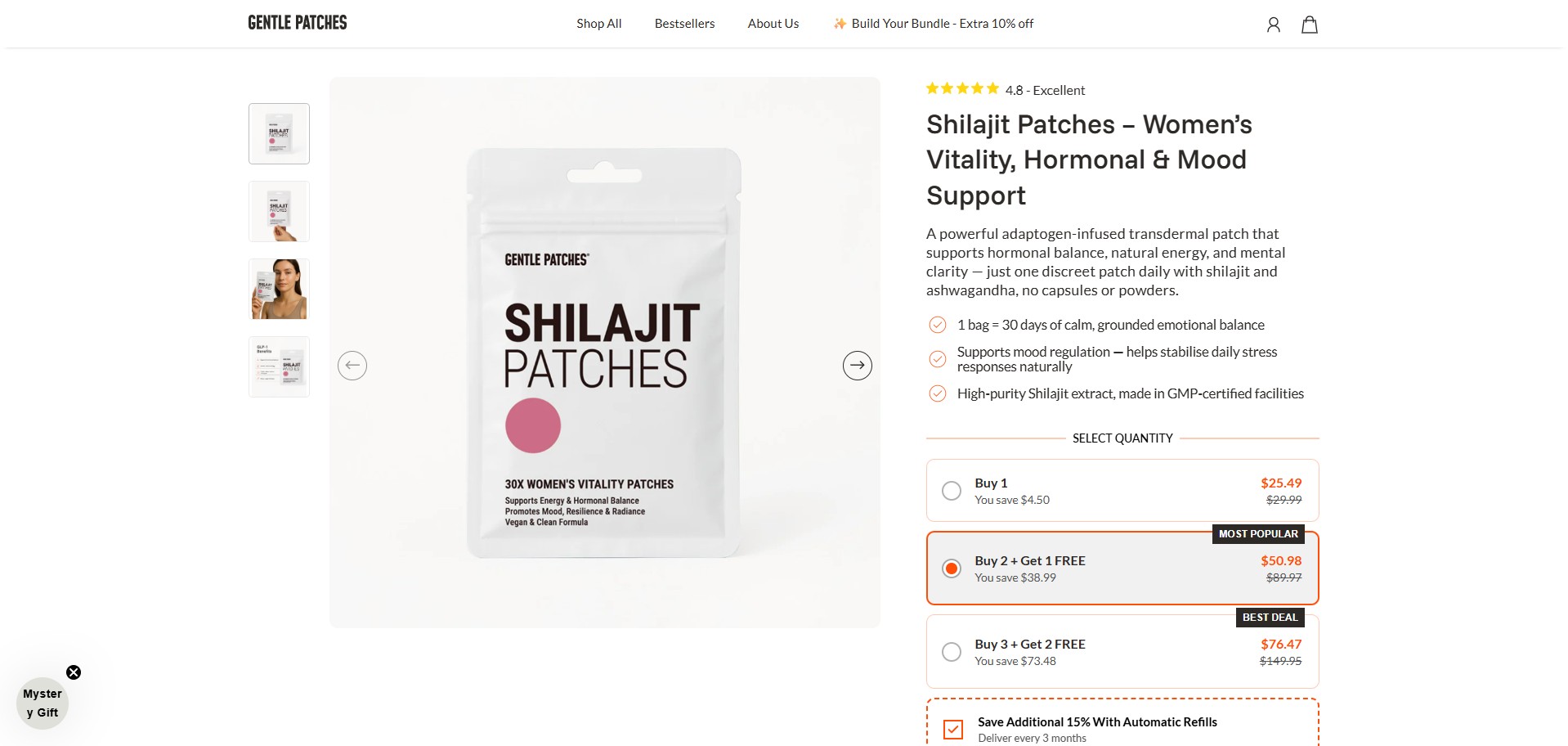The height and width of the screenshot is (746, 1568).
Task: Select Buy 2 + Get 1 FREE option
Action: click(952, 568)
